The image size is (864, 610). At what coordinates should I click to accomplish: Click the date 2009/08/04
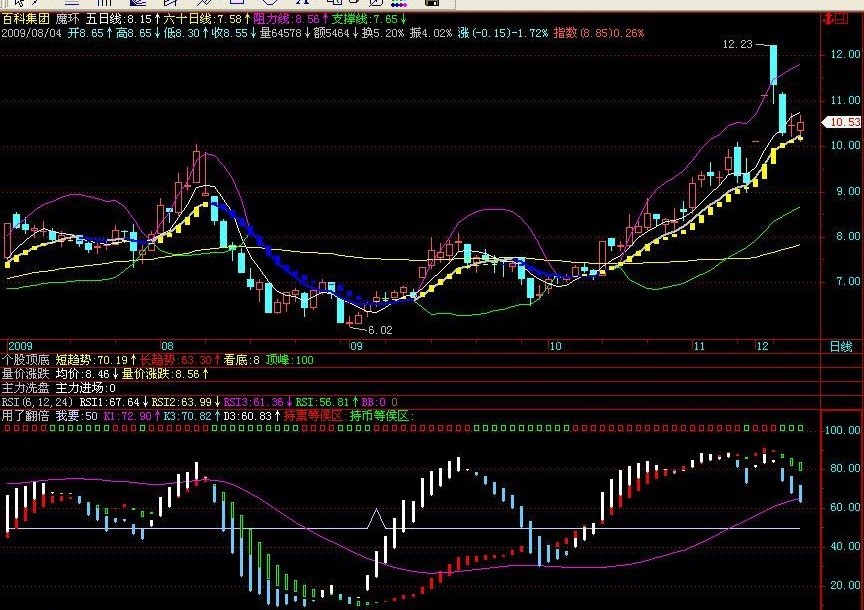(x=31, y=33)
